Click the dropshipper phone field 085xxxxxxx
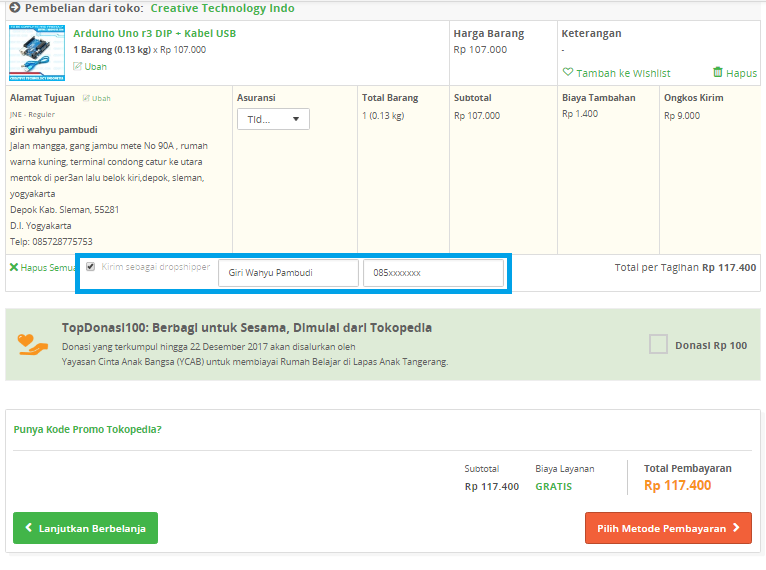Image resolution: width=766 pixels, height=570 pixels. coord(433,273)
